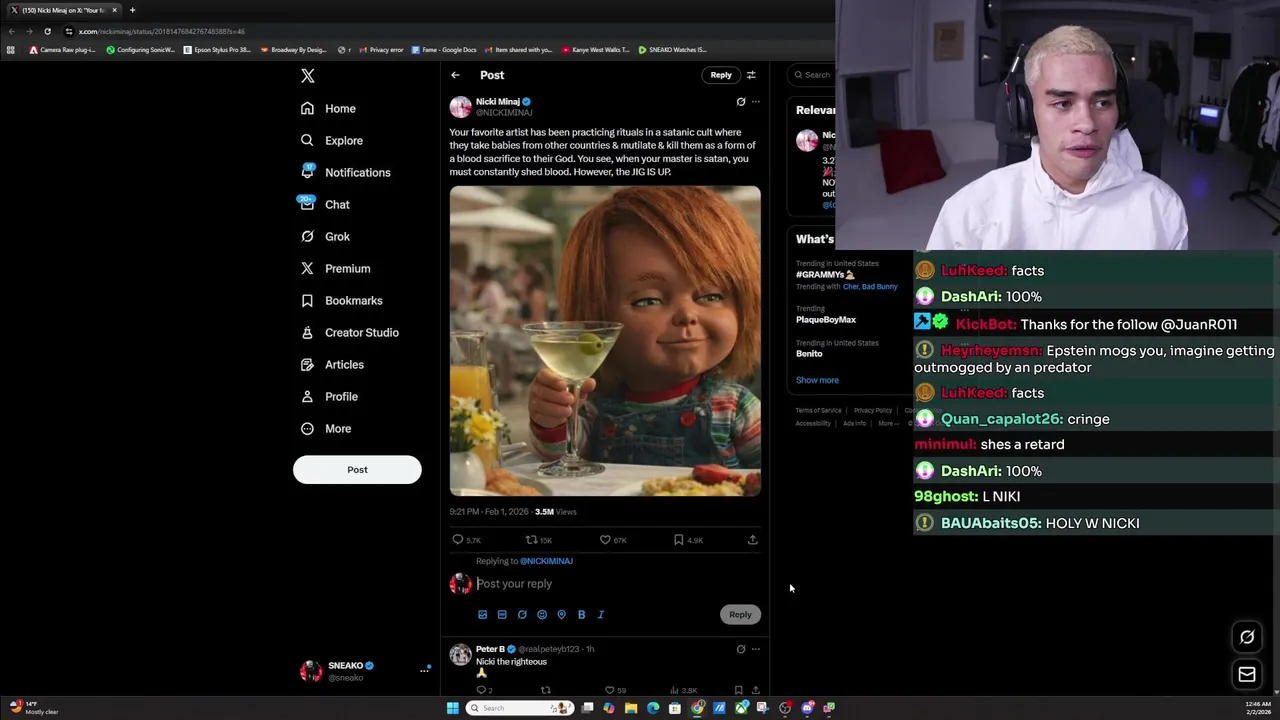Open Chat in the sidebar
This screenshot has width=1280, height=720.
coord(325,204)
